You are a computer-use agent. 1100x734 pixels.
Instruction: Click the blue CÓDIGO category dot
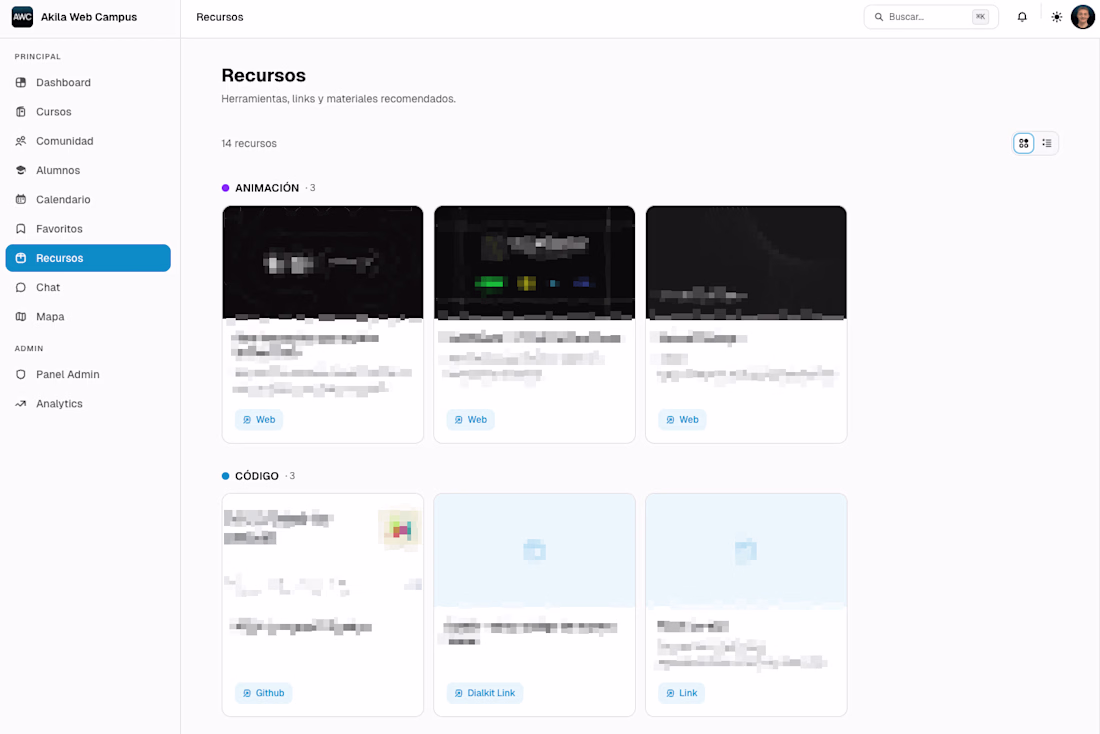(x=225, y=476)
